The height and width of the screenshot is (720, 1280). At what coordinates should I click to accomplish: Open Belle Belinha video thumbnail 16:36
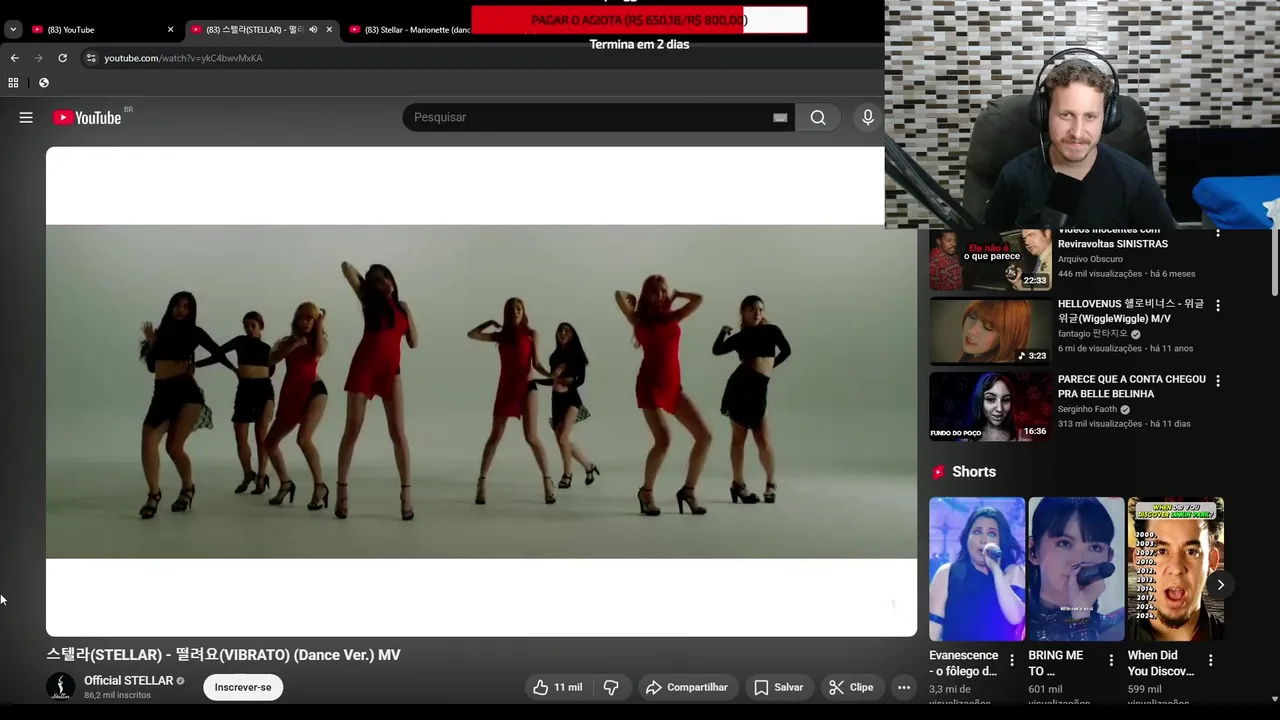click(x=990, y=406)
